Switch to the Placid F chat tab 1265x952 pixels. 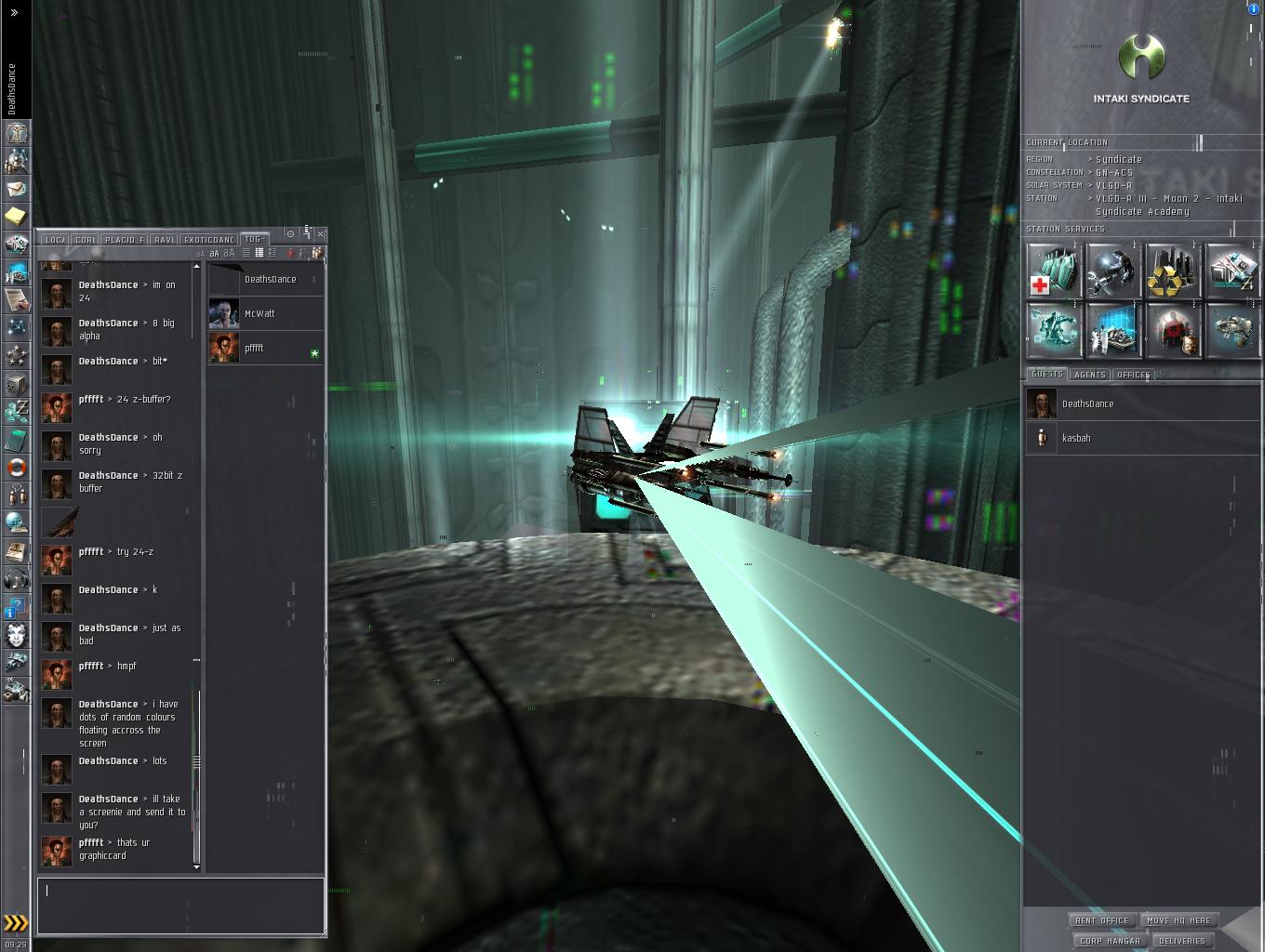[x=125, y=240]
